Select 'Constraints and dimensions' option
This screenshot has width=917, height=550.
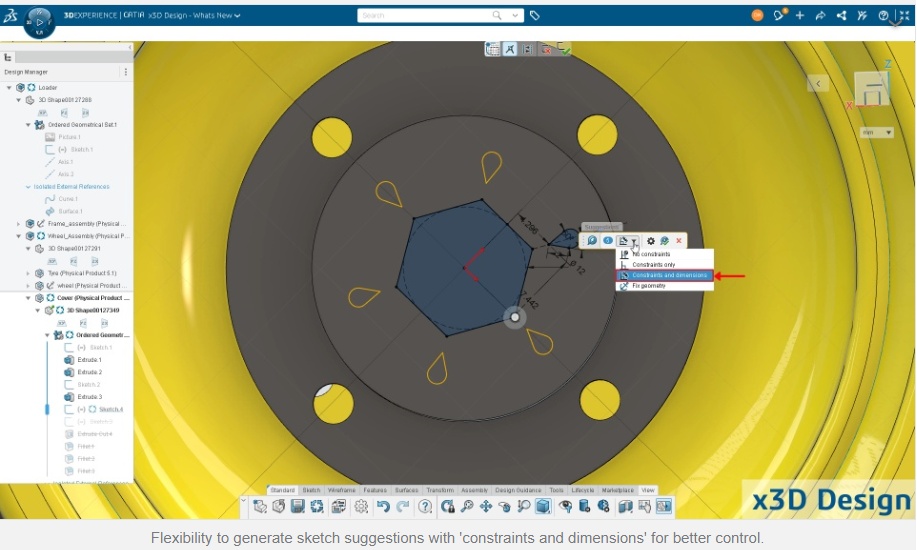(x=664, y=275)
